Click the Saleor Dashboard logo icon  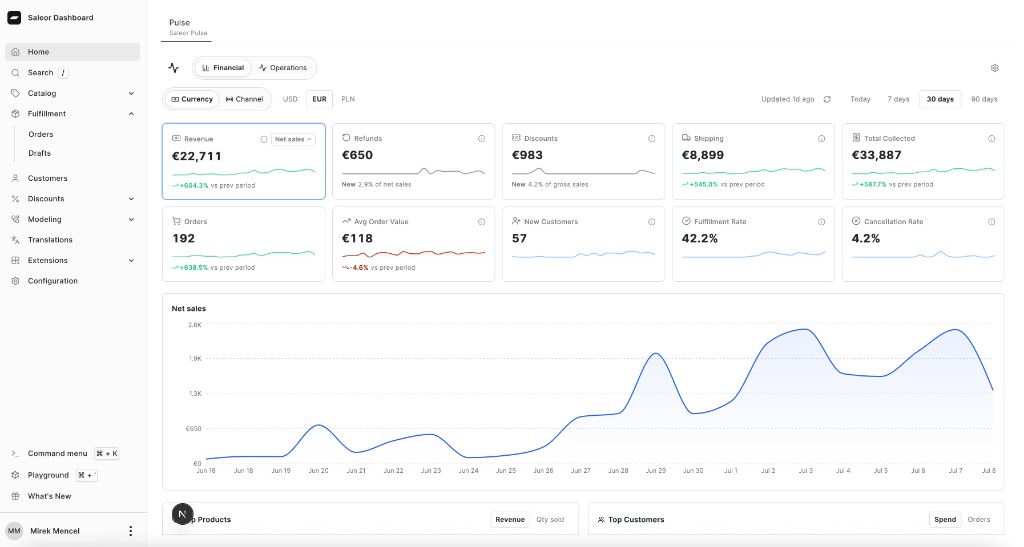(14, 18)
